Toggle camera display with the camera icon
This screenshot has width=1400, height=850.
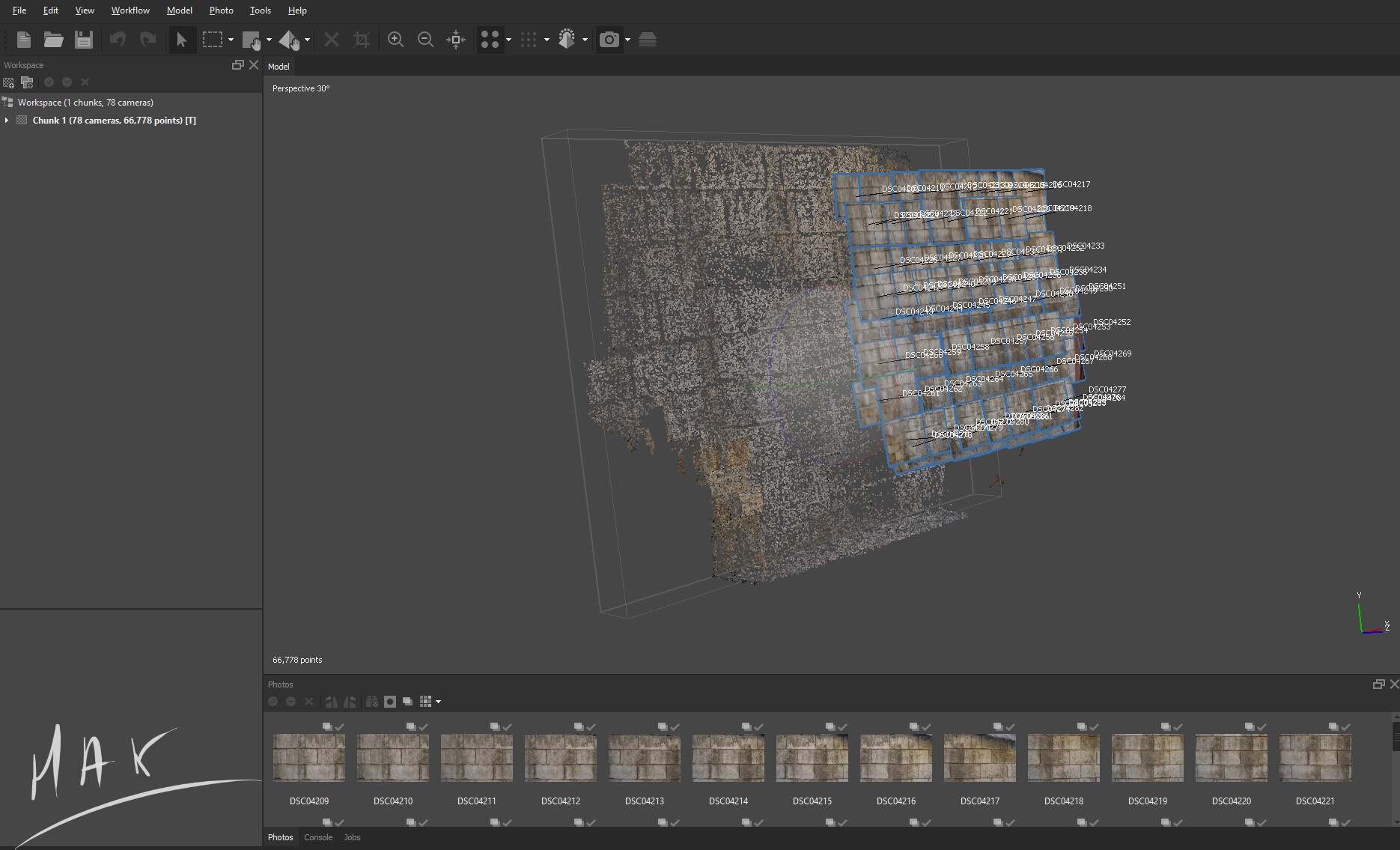coord(610,40)
